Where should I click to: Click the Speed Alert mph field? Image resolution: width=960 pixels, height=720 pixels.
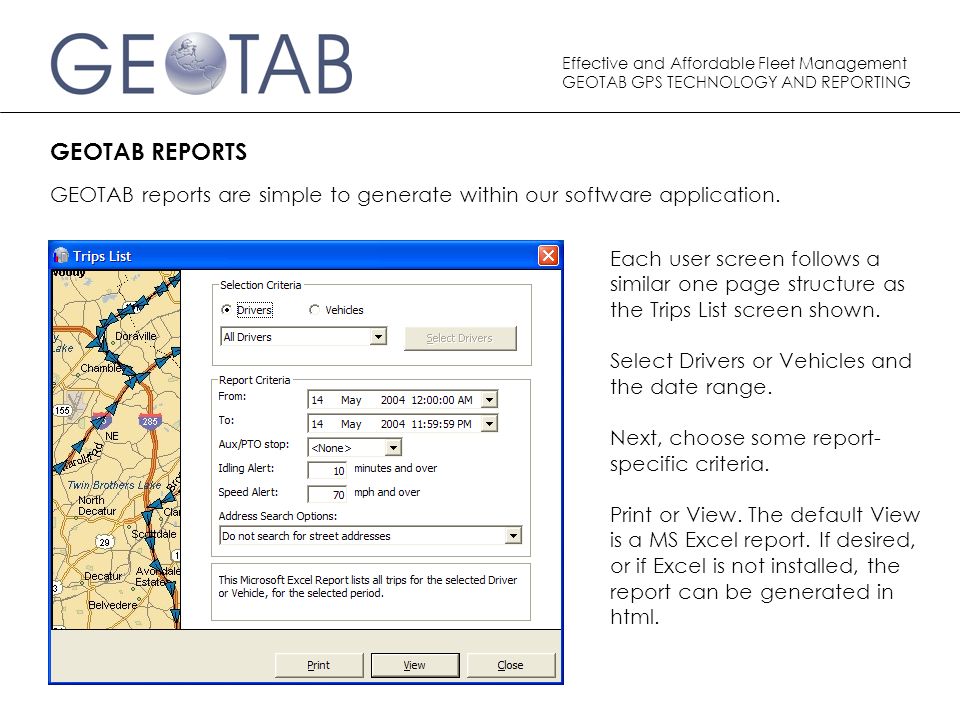(327, 494)
